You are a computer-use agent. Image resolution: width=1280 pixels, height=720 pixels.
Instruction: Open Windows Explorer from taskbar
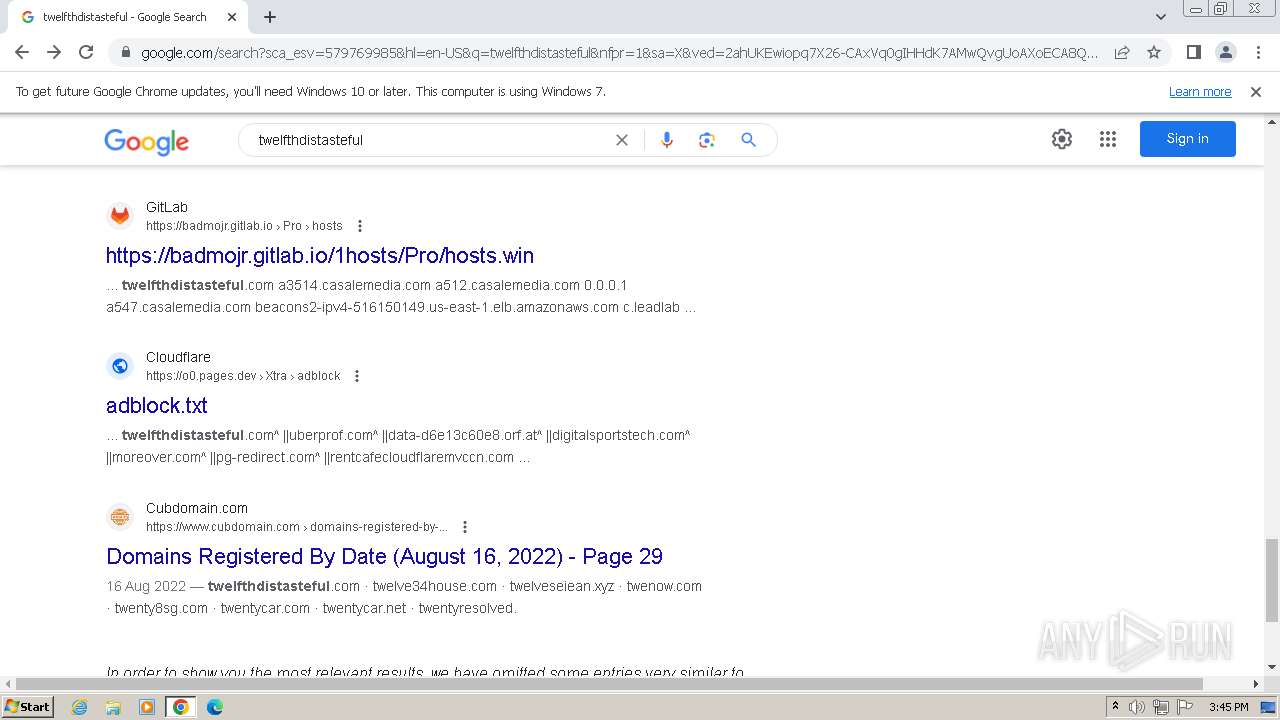tap(113, 707)
